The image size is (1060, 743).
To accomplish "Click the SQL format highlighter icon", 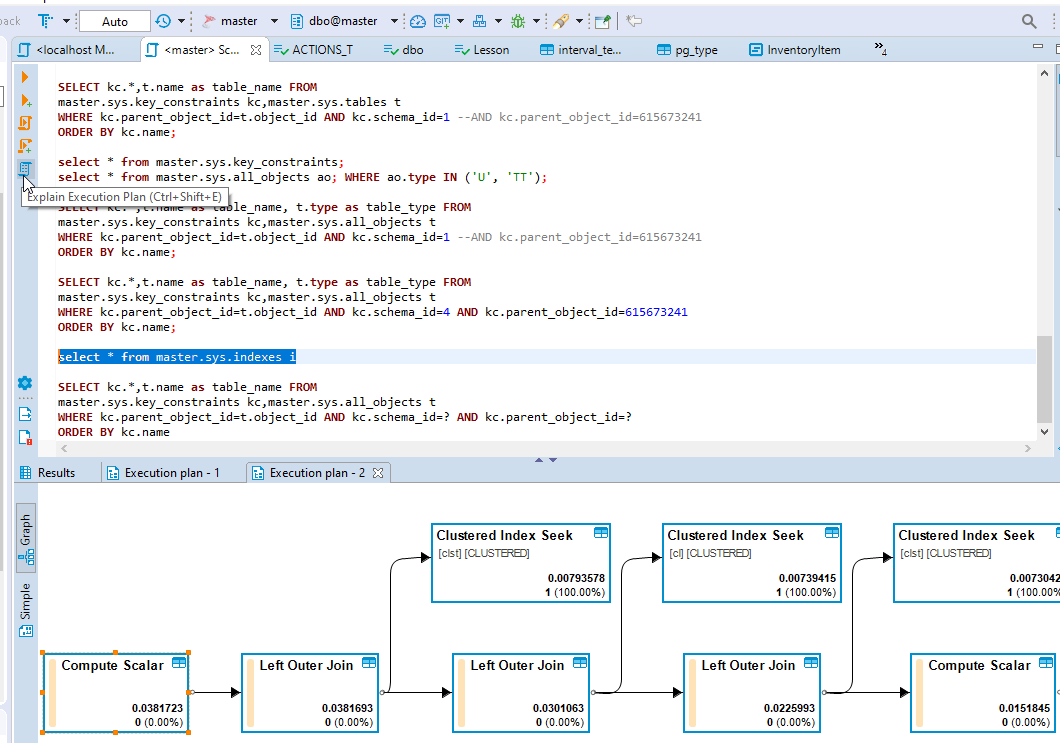I will pyautogui.click(x=561, y=20).
